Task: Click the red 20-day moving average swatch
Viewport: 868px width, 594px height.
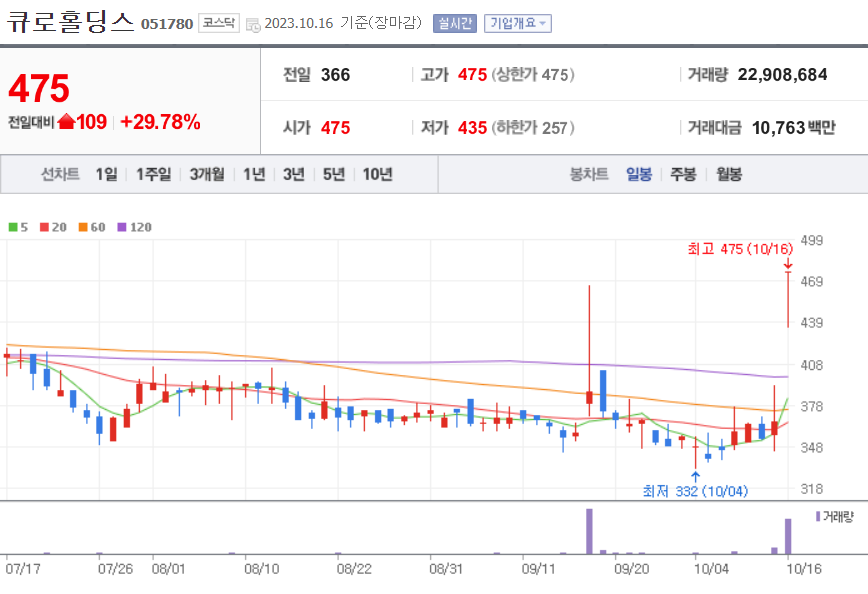Action: pos(44,227)
